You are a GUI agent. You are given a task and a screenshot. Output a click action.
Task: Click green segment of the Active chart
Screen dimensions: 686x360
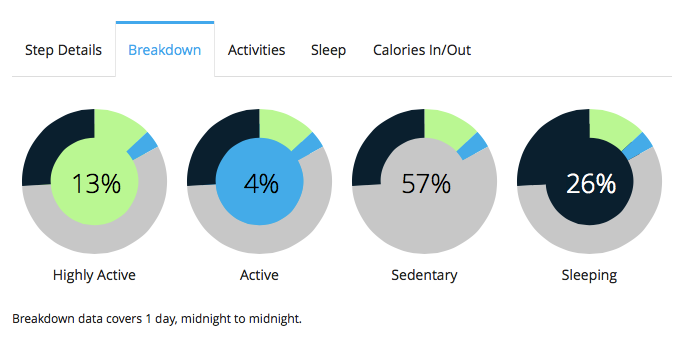click(283, 128)
